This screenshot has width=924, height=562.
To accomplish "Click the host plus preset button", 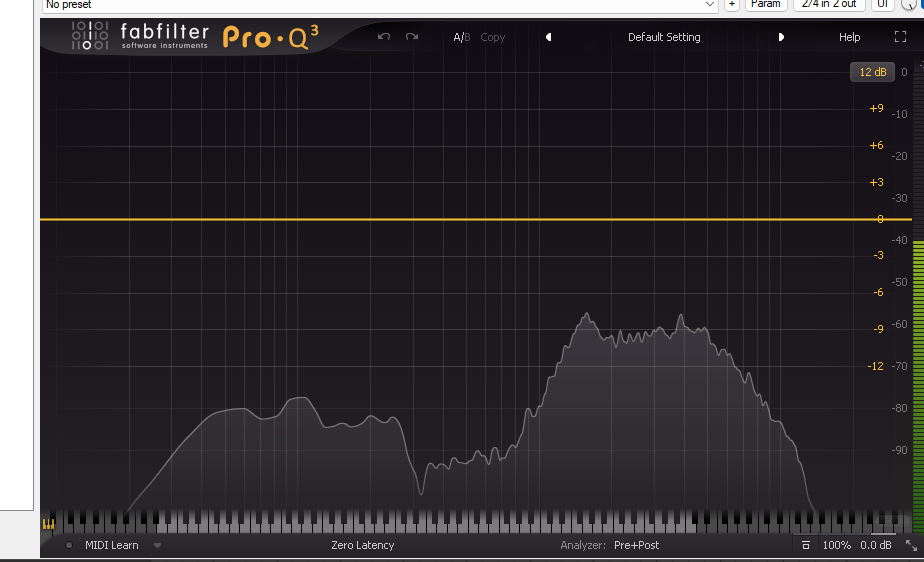I will click(x=731, y=5).
